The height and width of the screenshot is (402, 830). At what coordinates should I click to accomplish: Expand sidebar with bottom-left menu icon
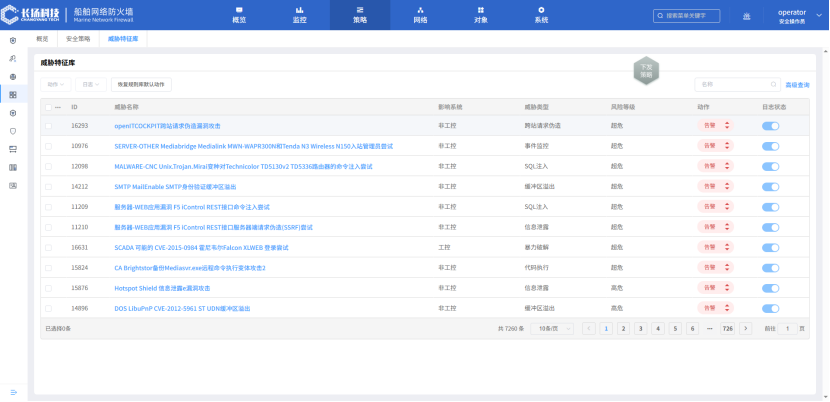[13, 391]
